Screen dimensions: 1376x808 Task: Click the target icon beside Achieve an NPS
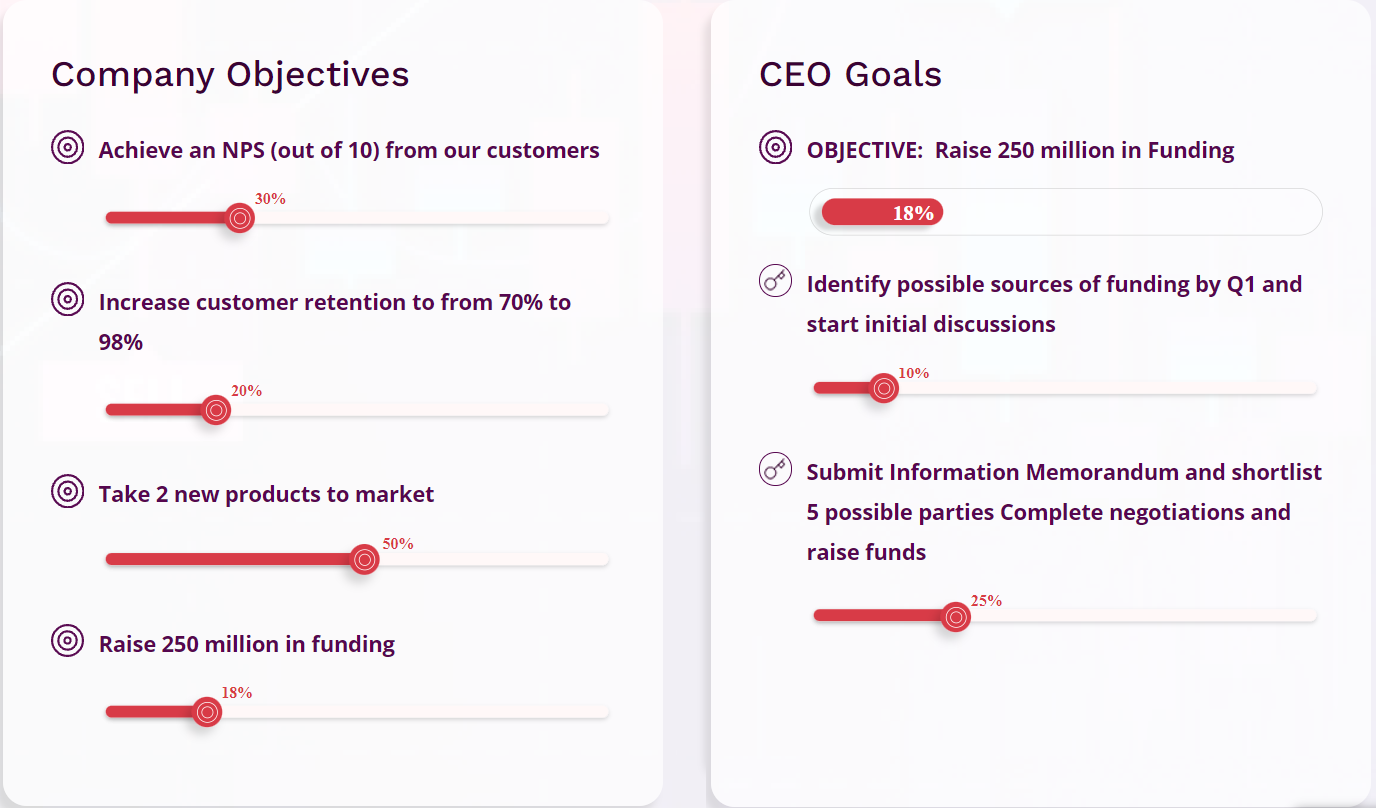67,148
